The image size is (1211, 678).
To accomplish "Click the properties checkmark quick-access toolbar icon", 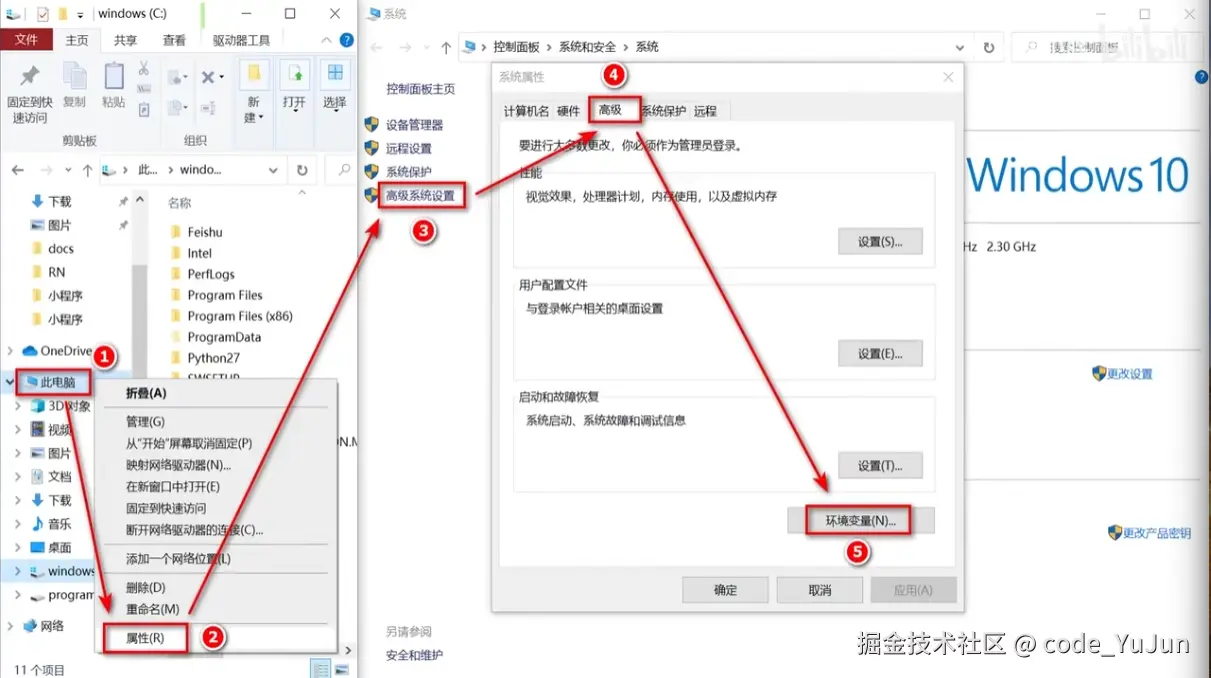I will pyautogui.click(x=42, y=14).
